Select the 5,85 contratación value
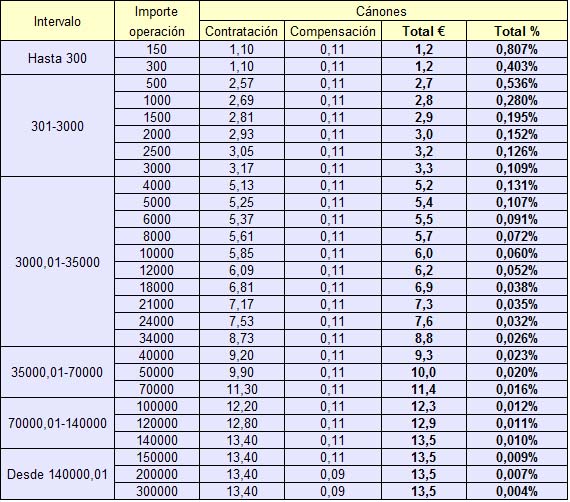The width and height of the screenshot is (570, 502). [x=241, y=253]
